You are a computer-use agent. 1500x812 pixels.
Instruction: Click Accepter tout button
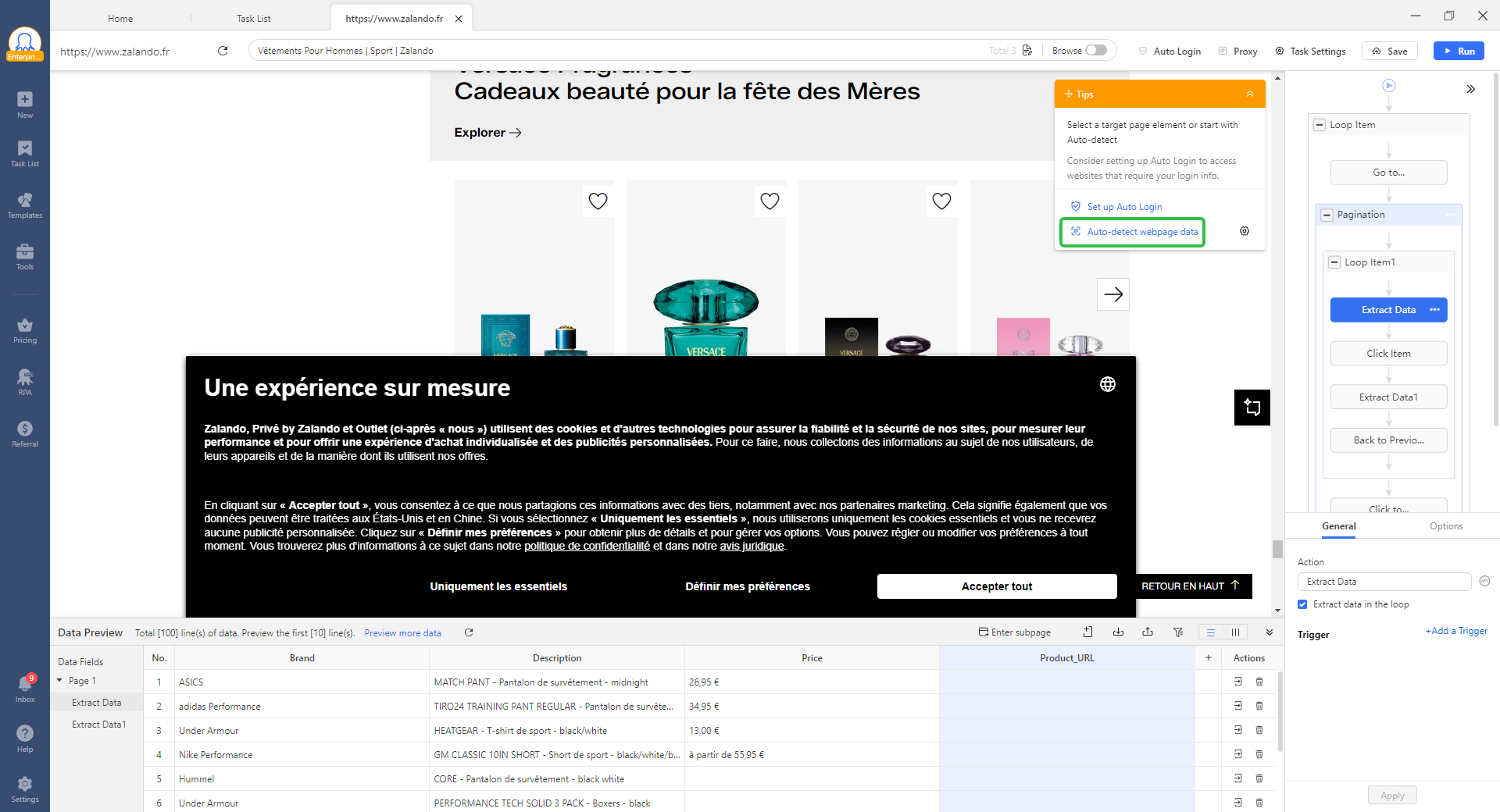997,586
